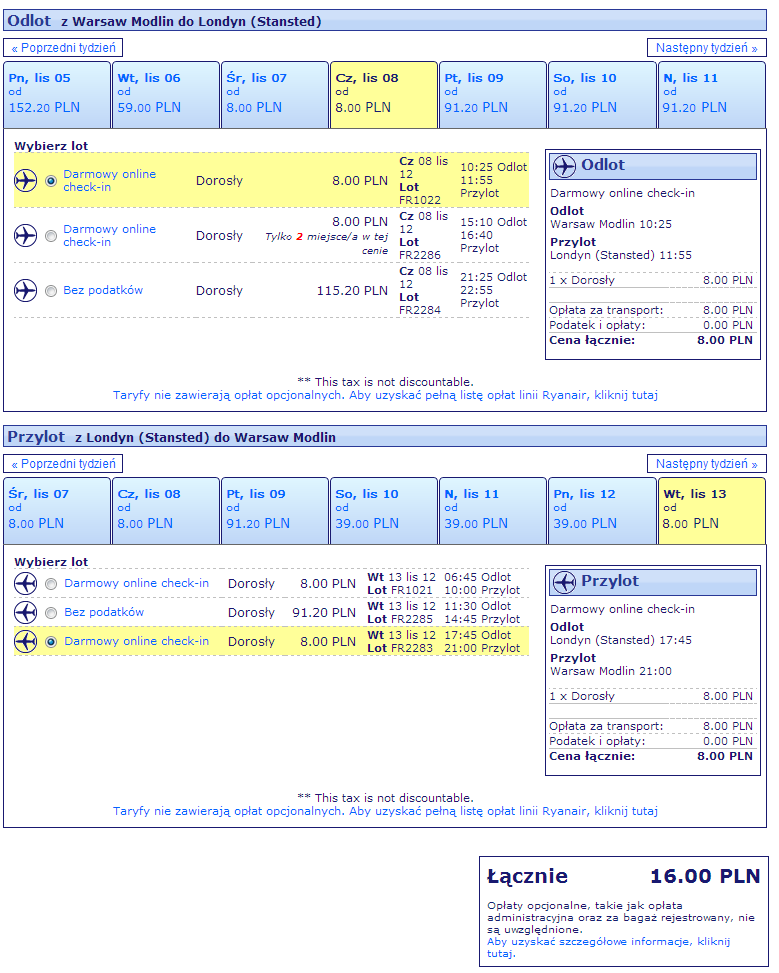This screenshot has width=779, height=973.
Task: Go to previous week for return flights
Action: (63, 464)
